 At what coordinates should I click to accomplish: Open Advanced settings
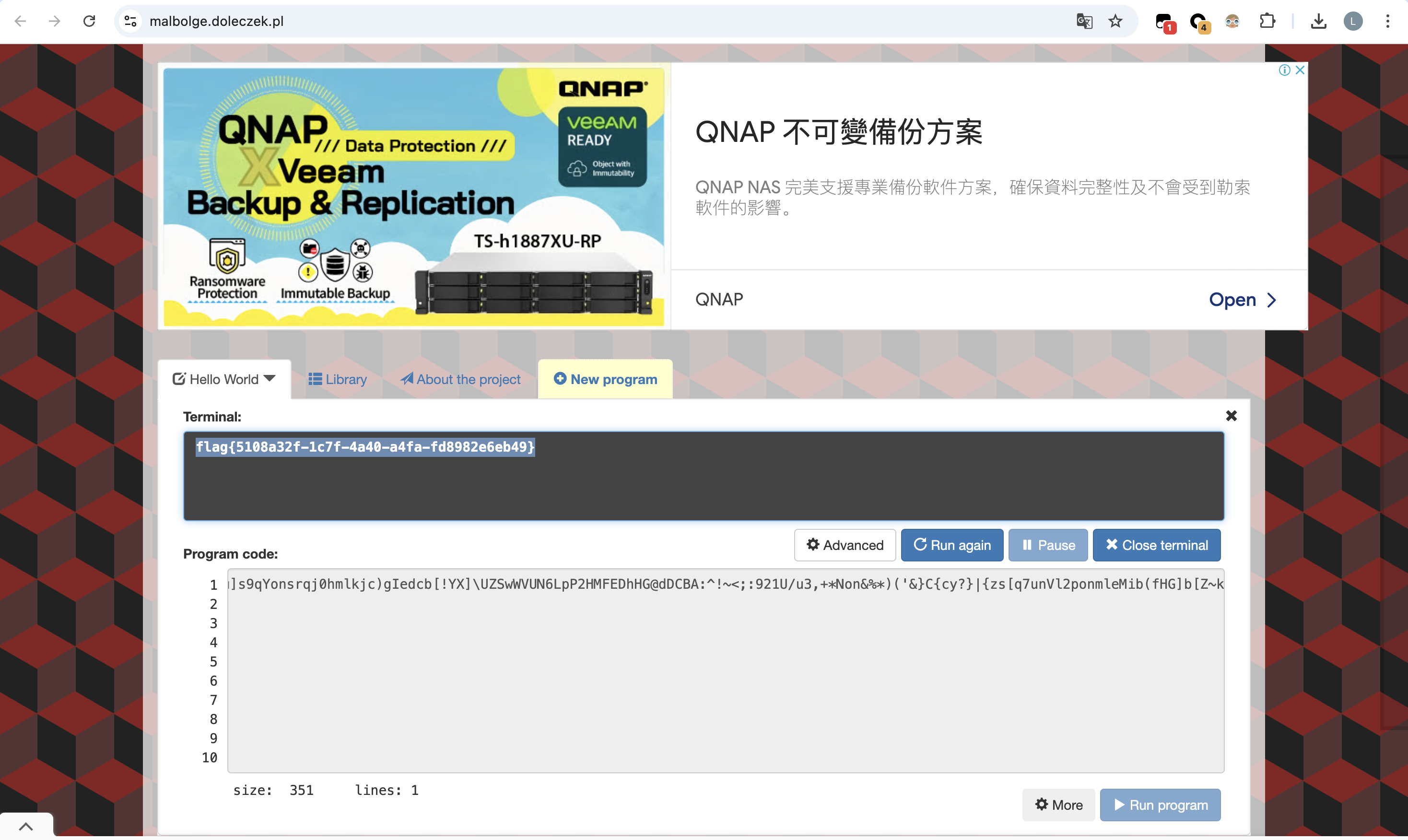tap(845, 545)
